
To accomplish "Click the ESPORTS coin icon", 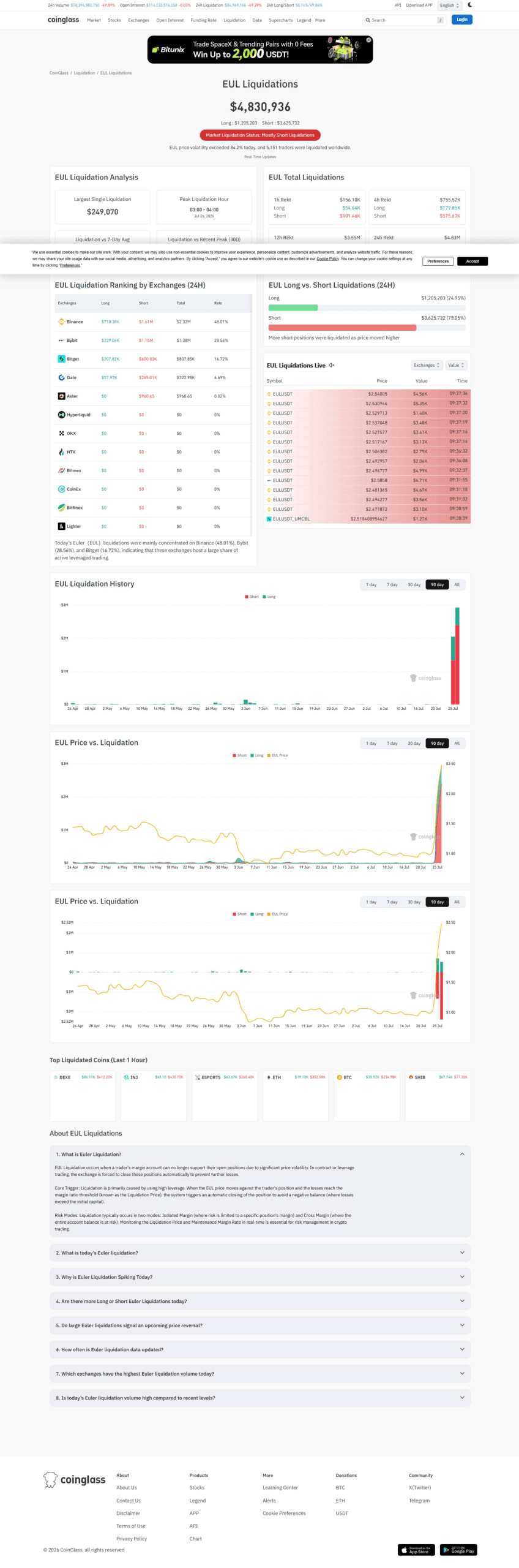I will 197,1077.
